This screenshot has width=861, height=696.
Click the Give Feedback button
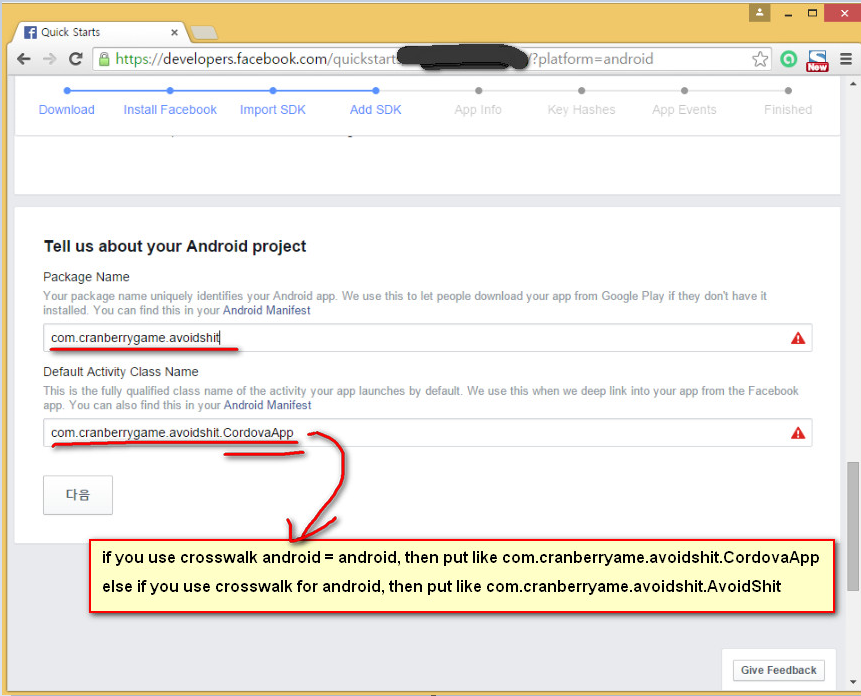pyautogui.click(x=779, y=670)
